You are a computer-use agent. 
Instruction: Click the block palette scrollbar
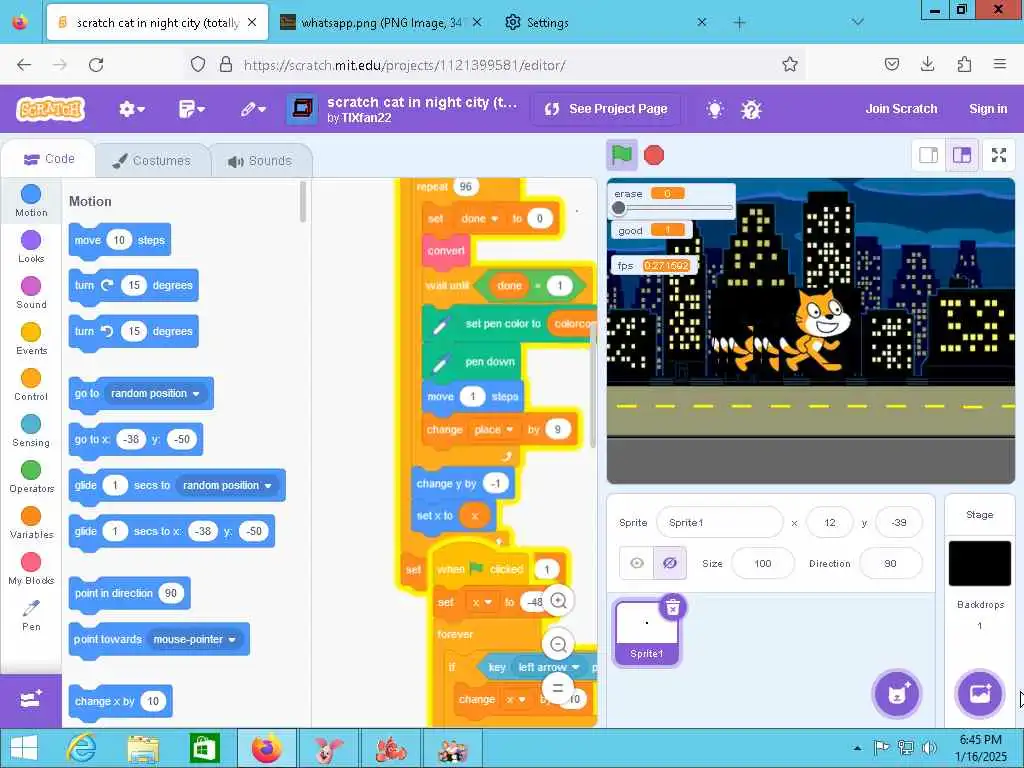click(x=302, y=202)
